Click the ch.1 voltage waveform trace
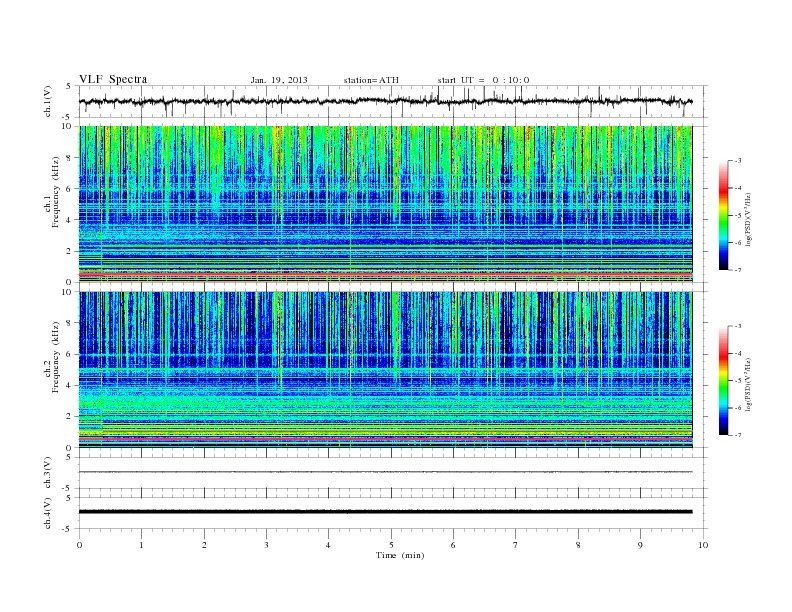 tap(385, 101)
